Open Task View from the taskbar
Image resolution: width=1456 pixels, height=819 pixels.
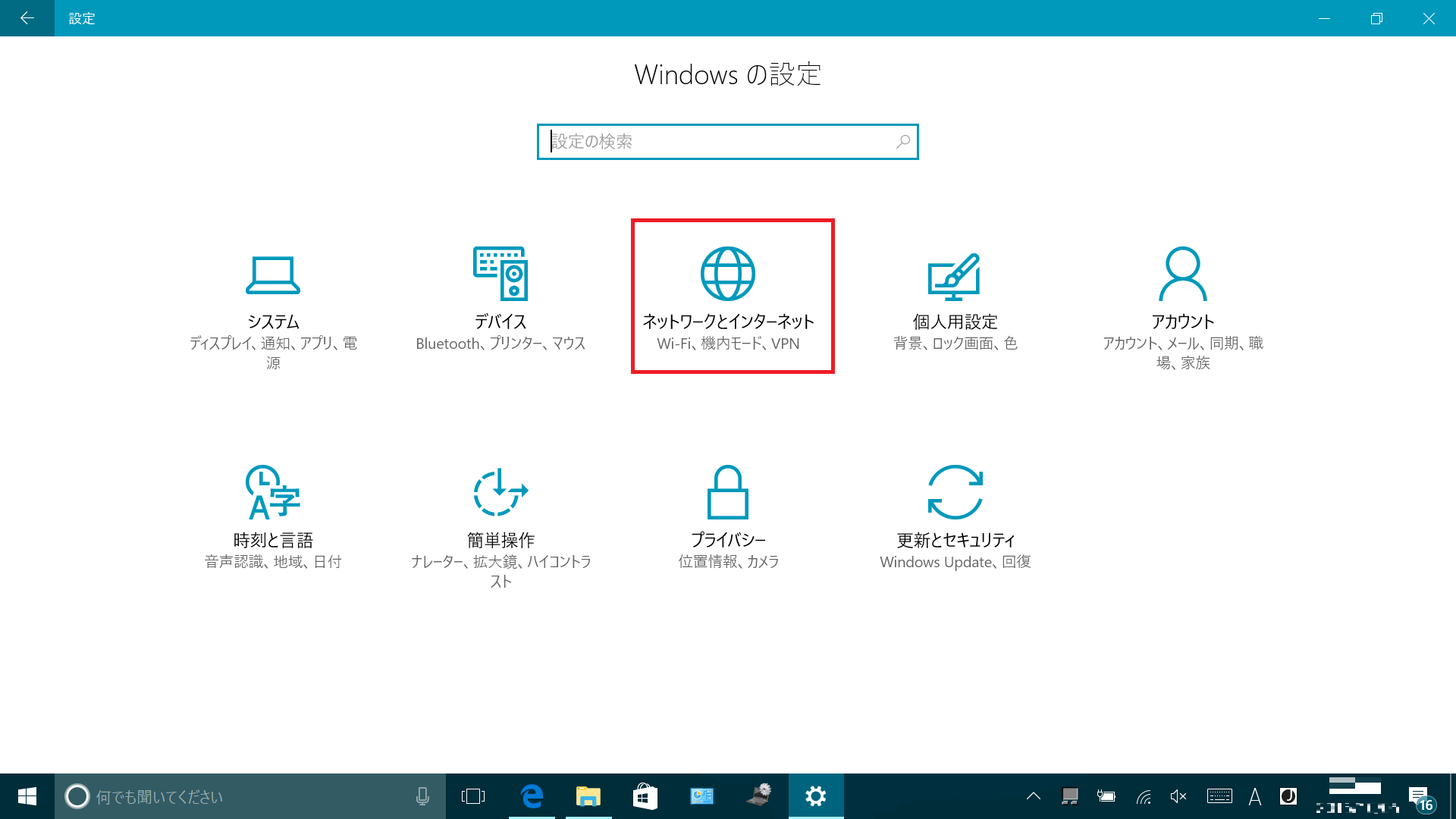473,796
